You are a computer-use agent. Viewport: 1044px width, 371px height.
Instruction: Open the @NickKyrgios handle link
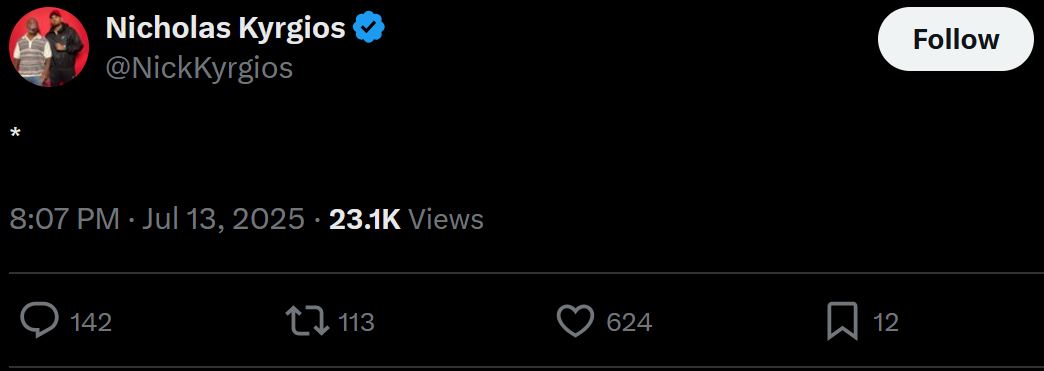point(199,68)
